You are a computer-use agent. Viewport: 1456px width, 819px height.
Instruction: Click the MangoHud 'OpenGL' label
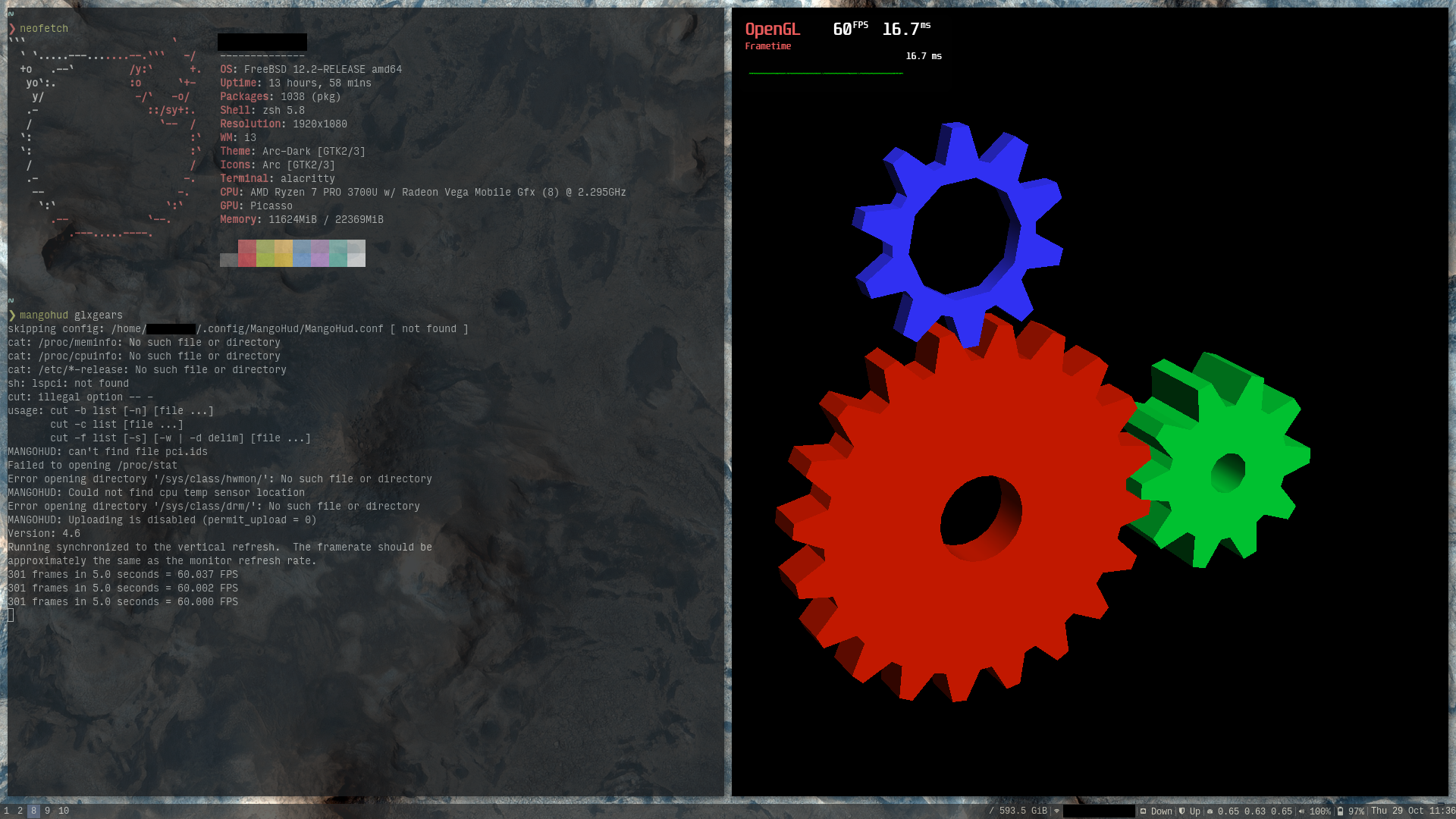[772, 30]
